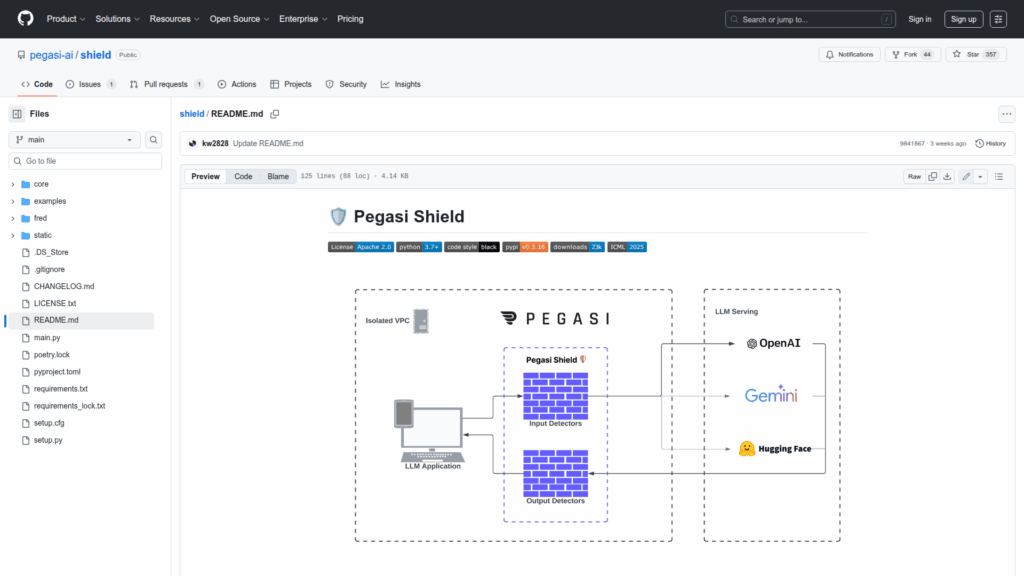Viewport: 1024px width, 576px height.
Task: Open pegasi-ai owner link
Action: click(x=51, y=55)
